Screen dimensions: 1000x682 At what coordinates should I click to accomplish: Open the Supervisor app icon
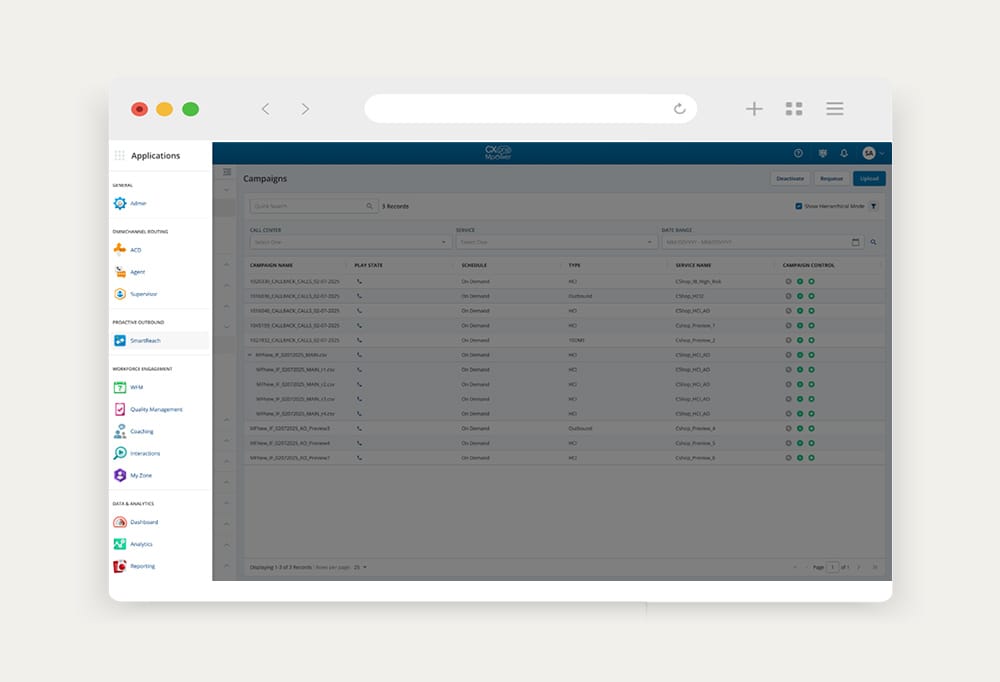point(120,294)
